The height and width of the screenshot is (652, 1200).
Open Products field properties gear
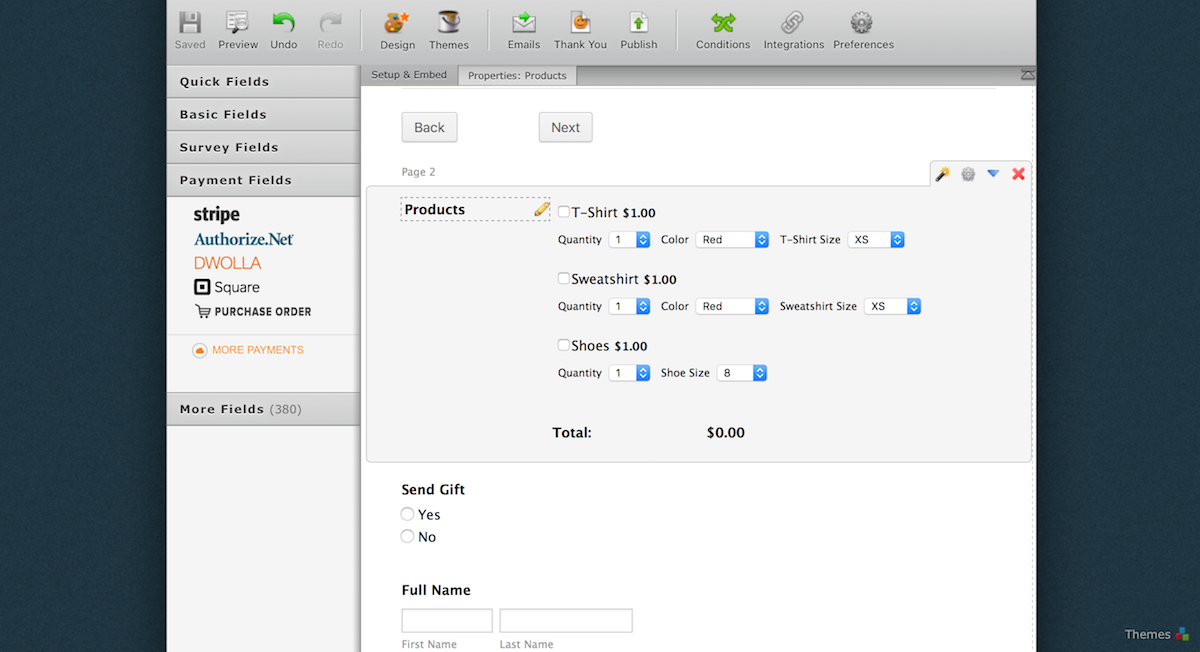968,174
